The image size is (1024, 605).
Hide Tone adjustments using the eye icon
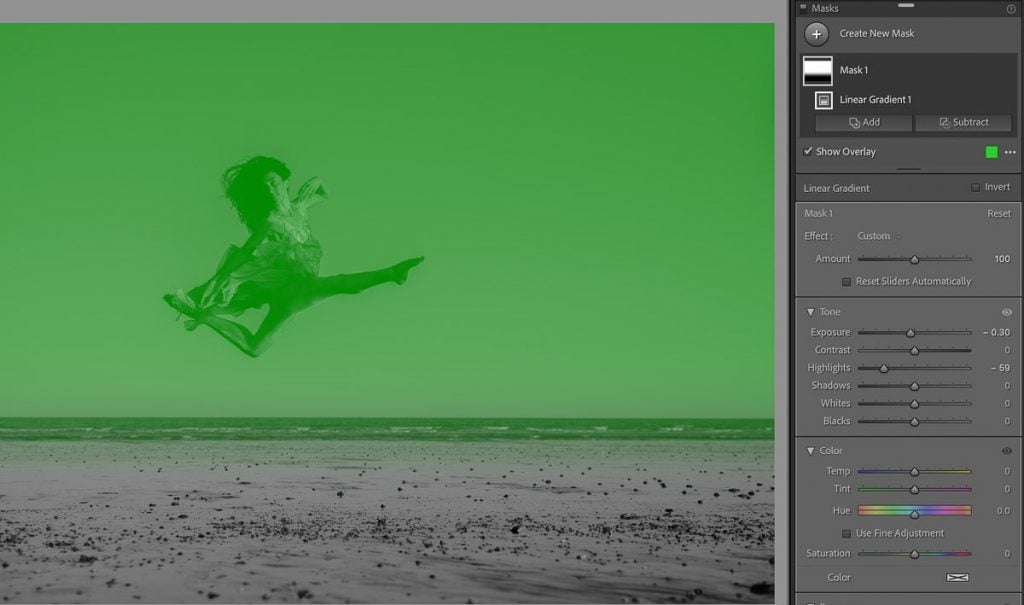tap(1009, 311)
